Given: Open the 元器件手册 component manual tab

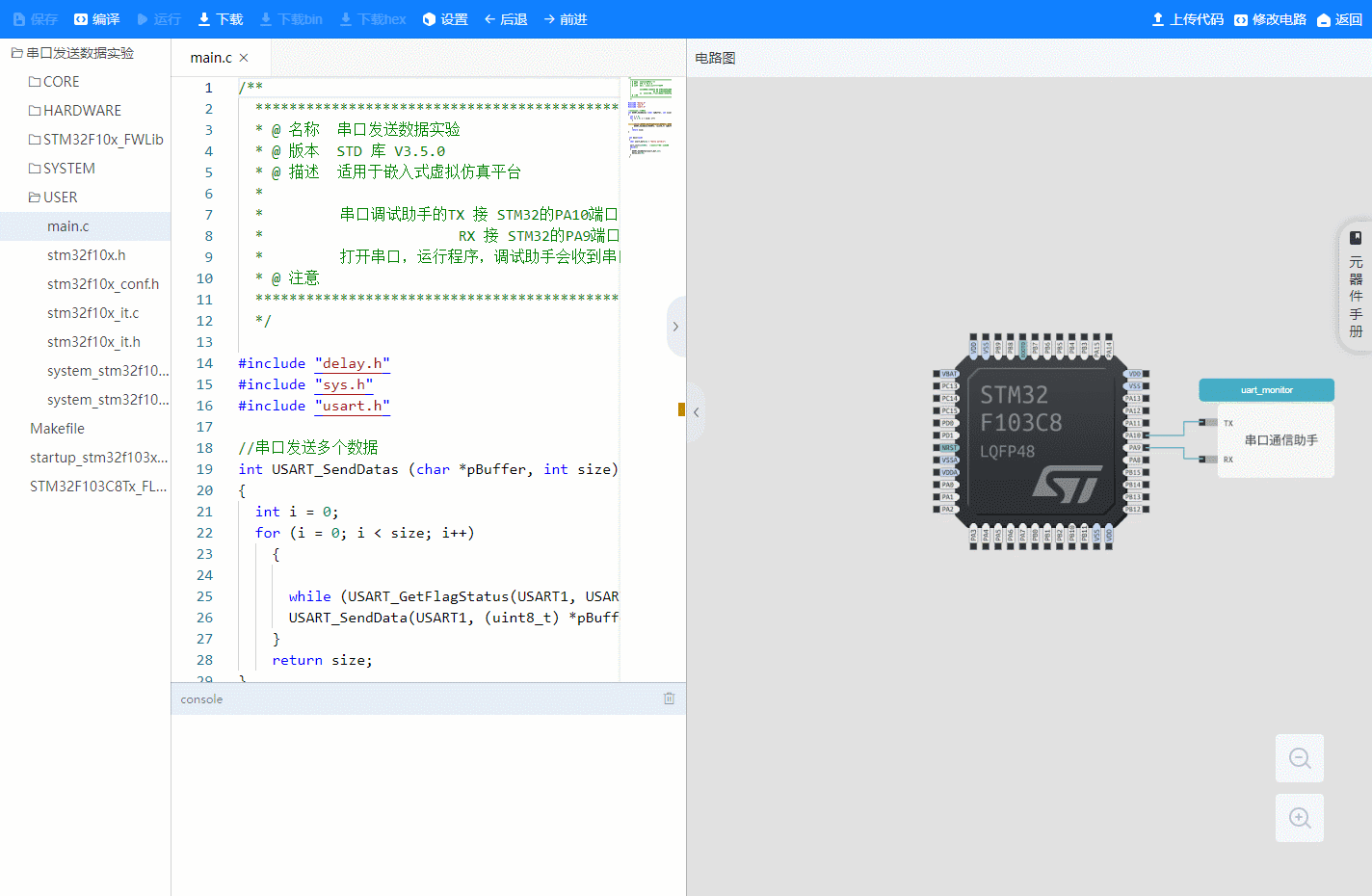Looking at the screenshot, I should click(1356, 287).
